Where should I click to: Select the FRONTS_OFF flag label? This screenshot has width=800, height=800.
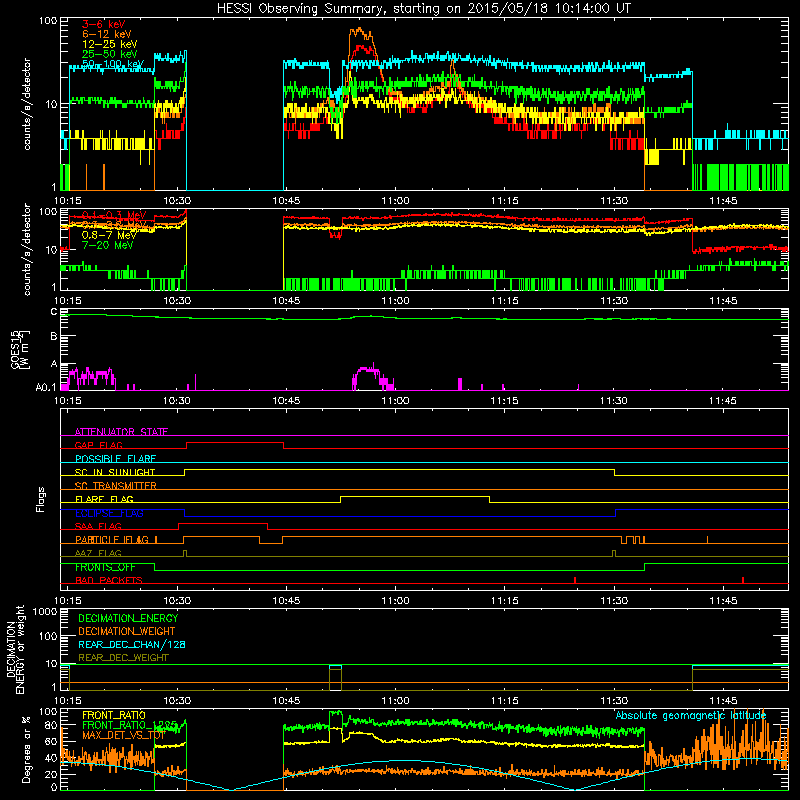click(105, 567)
